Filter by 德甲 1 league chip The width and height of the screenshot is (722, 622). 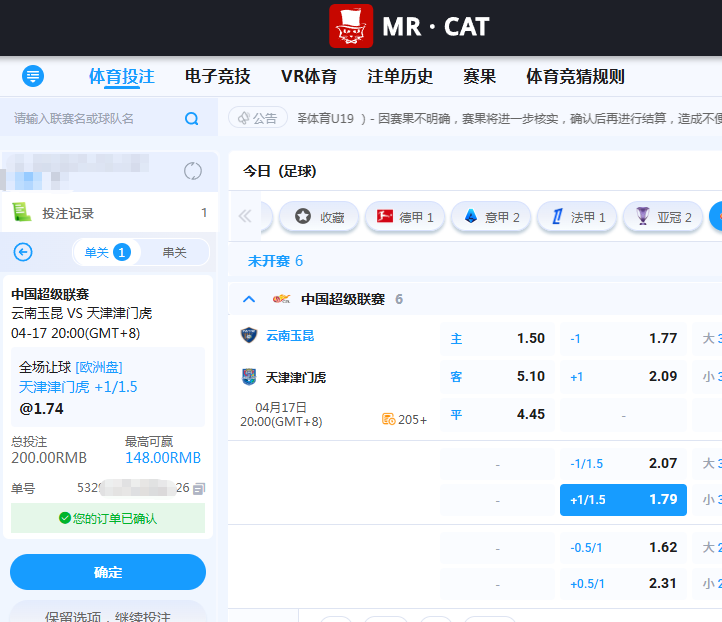405,216
